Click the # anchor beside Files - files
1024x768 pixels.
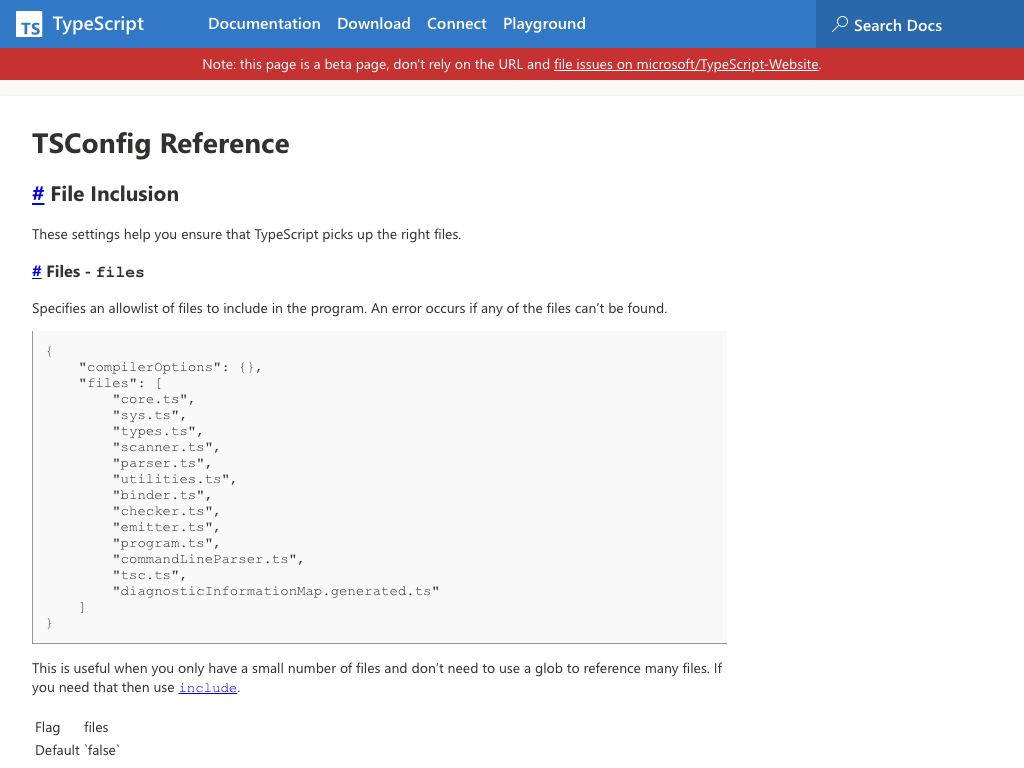pyautogui.click(x=37, y=272)
